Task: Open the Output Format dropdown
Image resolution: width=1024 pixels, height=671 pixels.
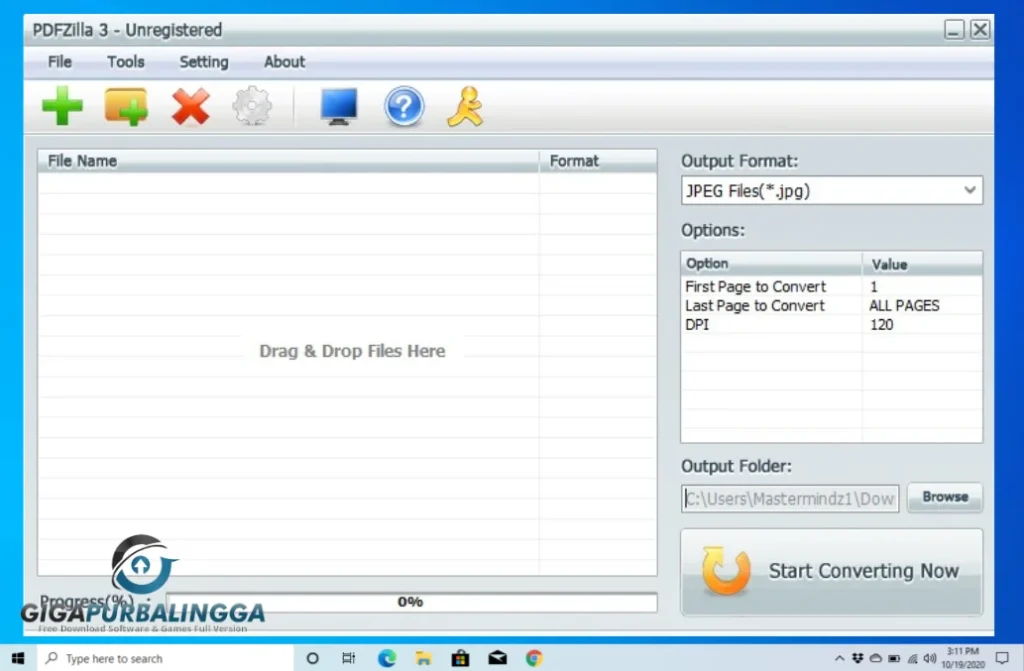Action: 831,190
